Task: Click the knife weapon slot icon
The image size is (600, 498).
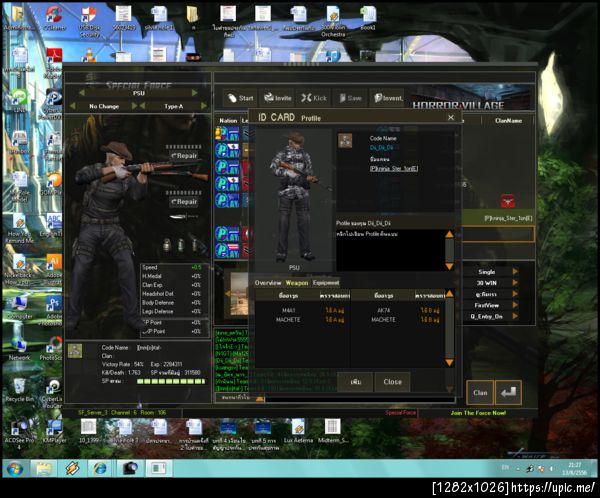Action: pos(184,217)
